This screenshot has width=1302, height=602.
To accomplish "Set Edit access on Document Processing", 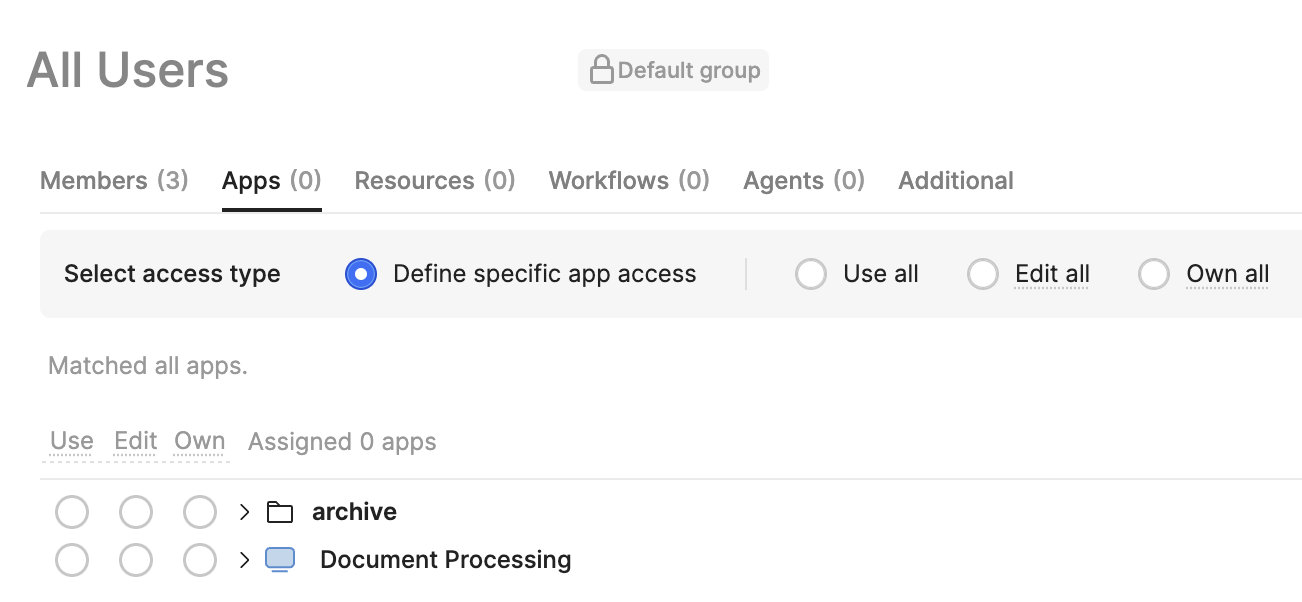I will 136,560.
